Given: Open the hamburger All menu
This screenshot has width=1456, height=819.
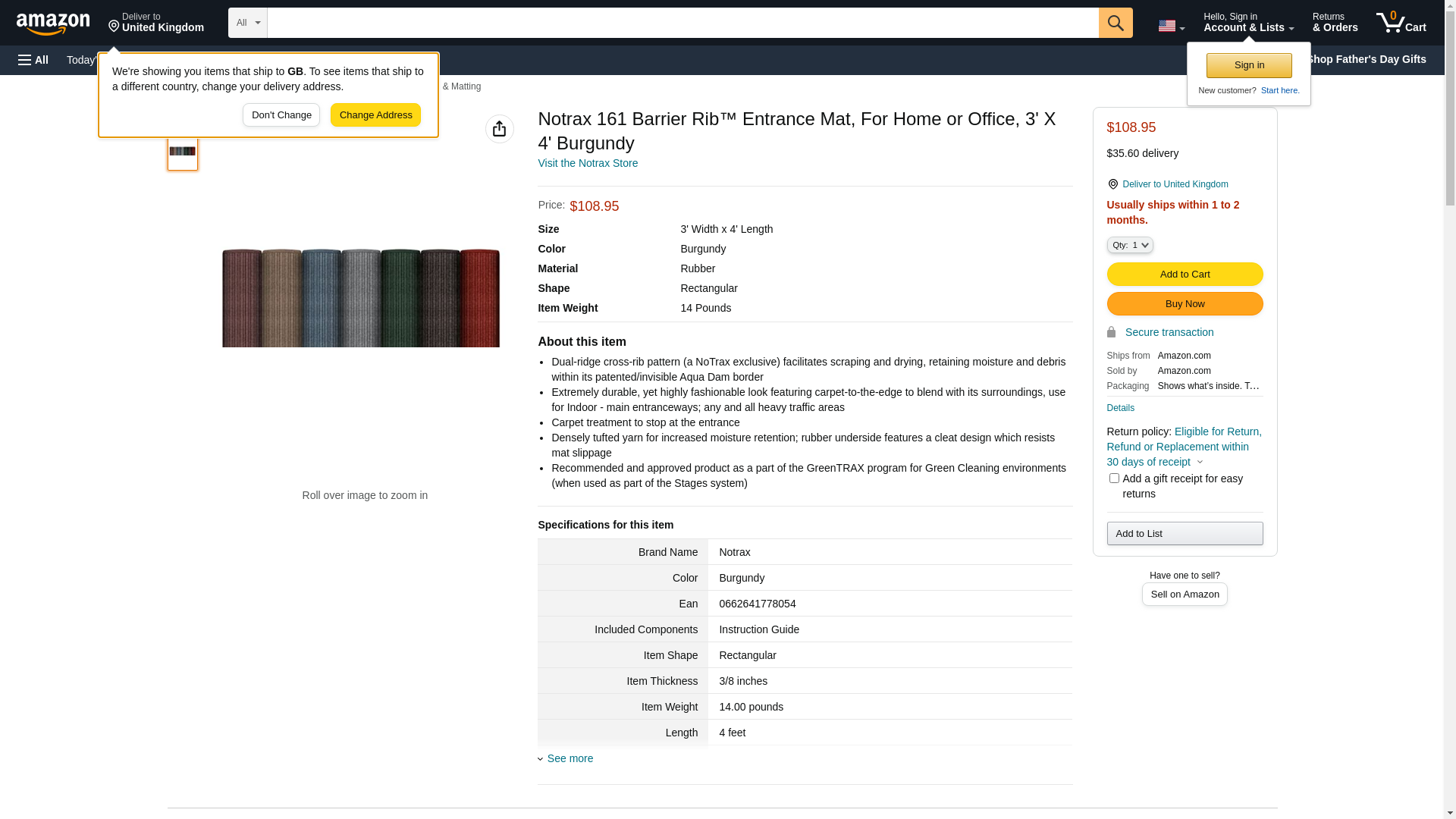Looking at the screenshot, I should [33, 60].
